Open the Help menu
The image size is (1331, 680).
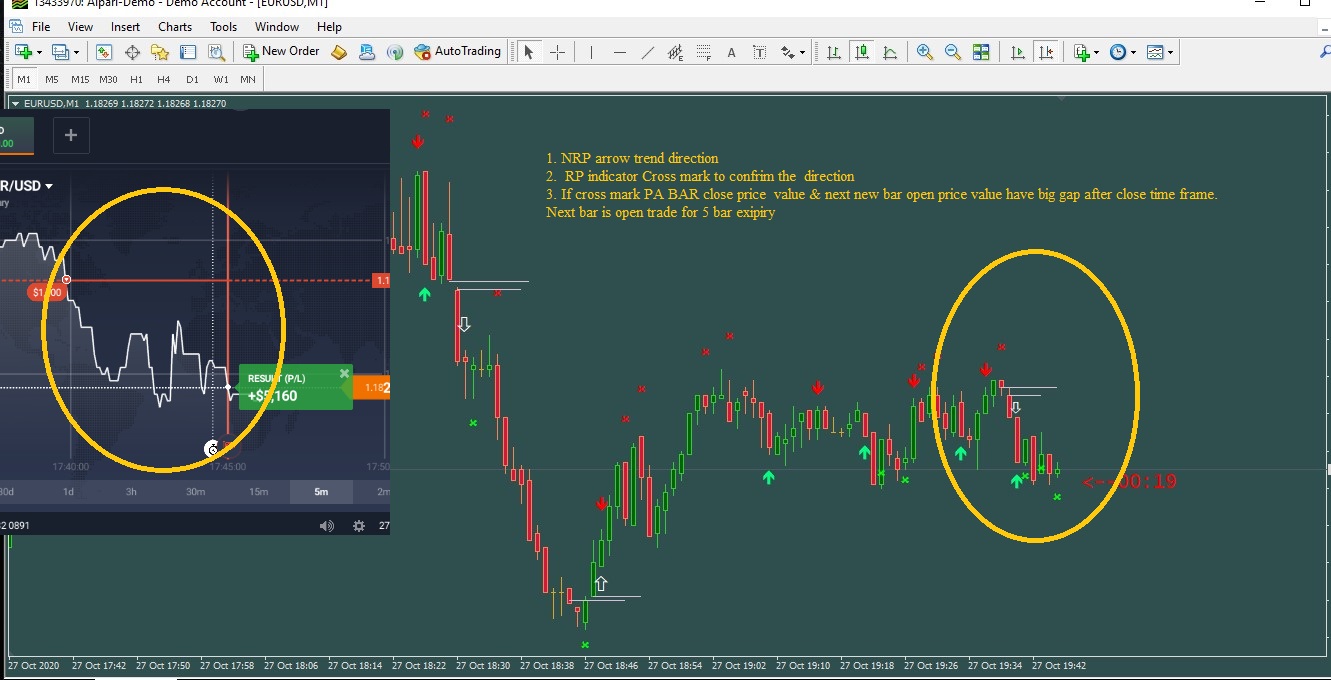tap(329, 27)
